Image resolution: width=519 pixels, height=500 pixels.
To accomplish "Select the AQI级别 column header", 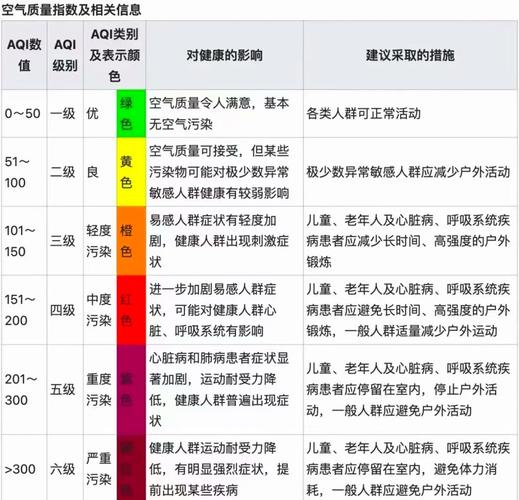I will (65, 55).
